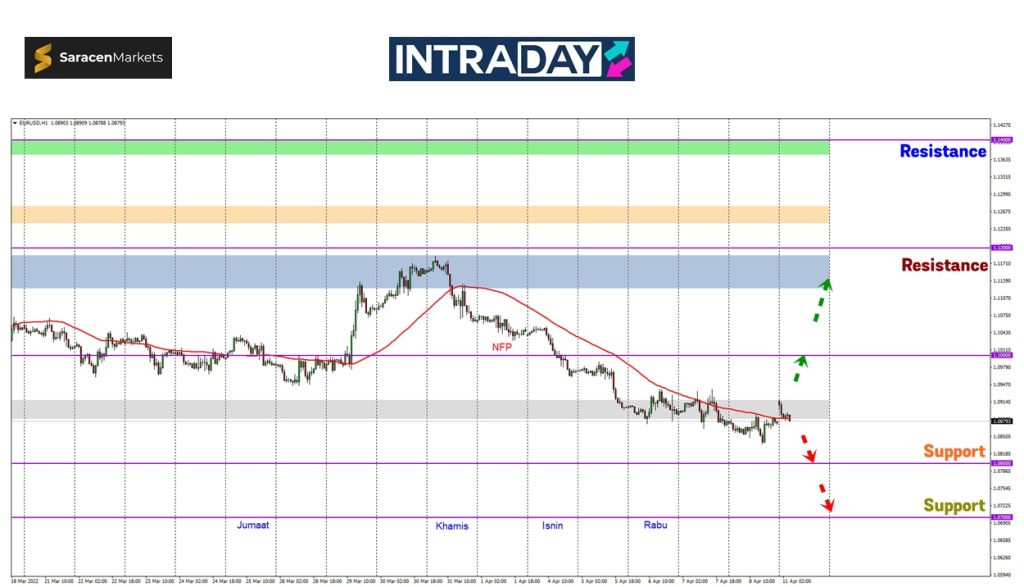Image resolution: width=1024 pixels, height=587 pixels.
Task: Select the olive Support label
Action: pyautogui.click(x=953, y=505)
